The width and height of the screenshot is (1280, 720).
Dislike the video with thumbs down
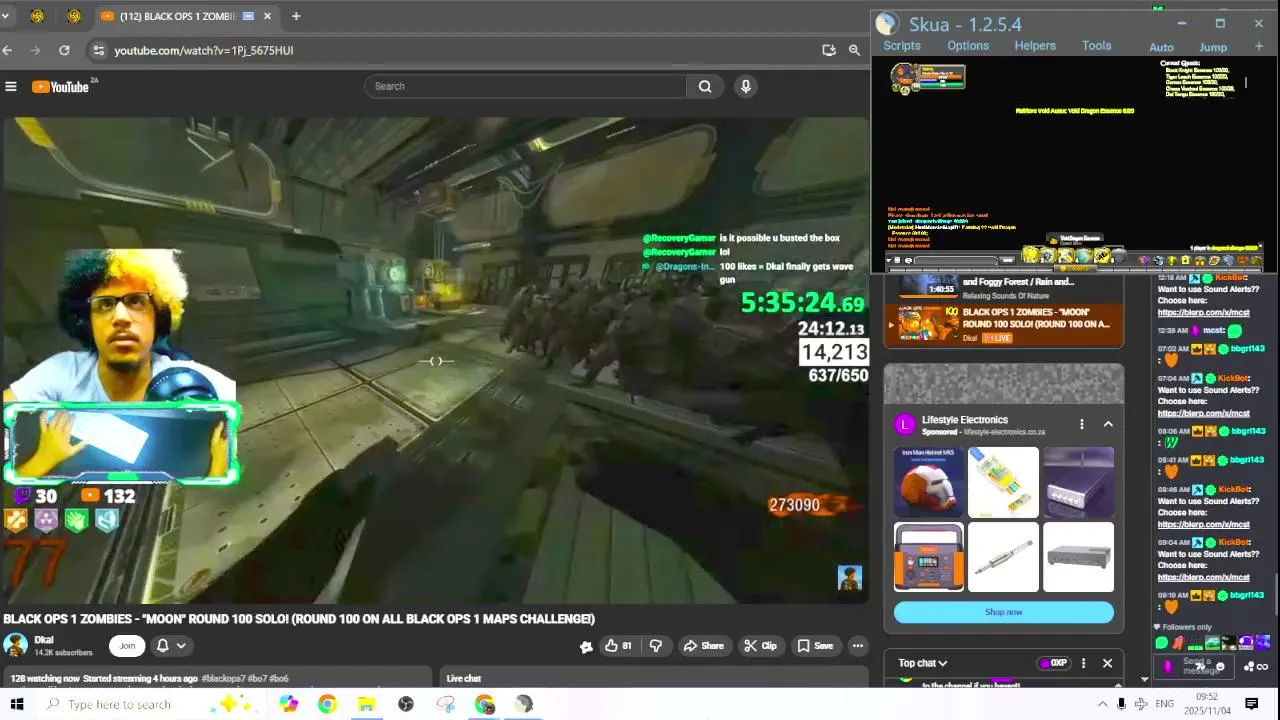(x=656, y=646)
